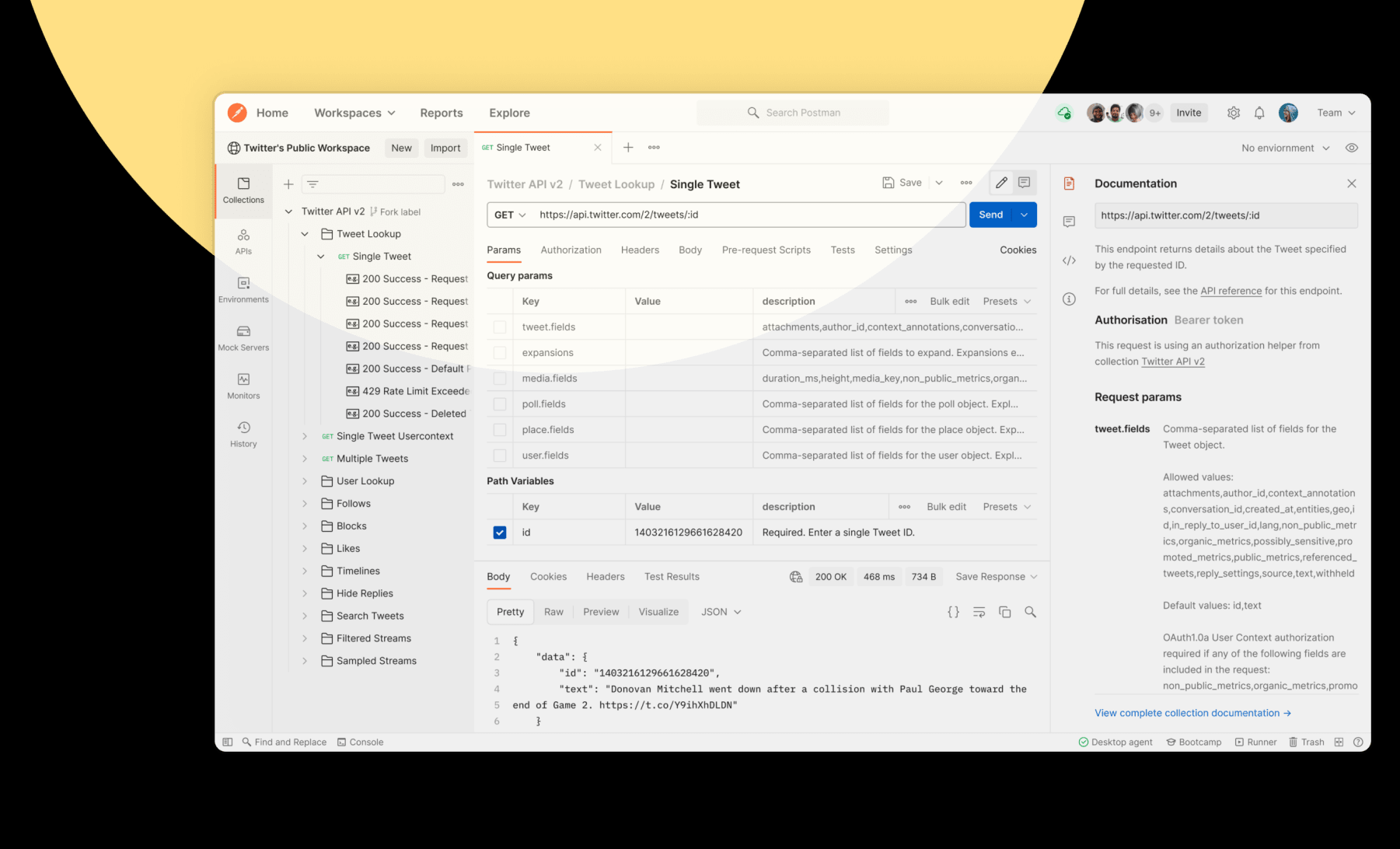Click the curly braces beautify icon
The width and height of the screenshot is (1400, 849).
[953, 612]
